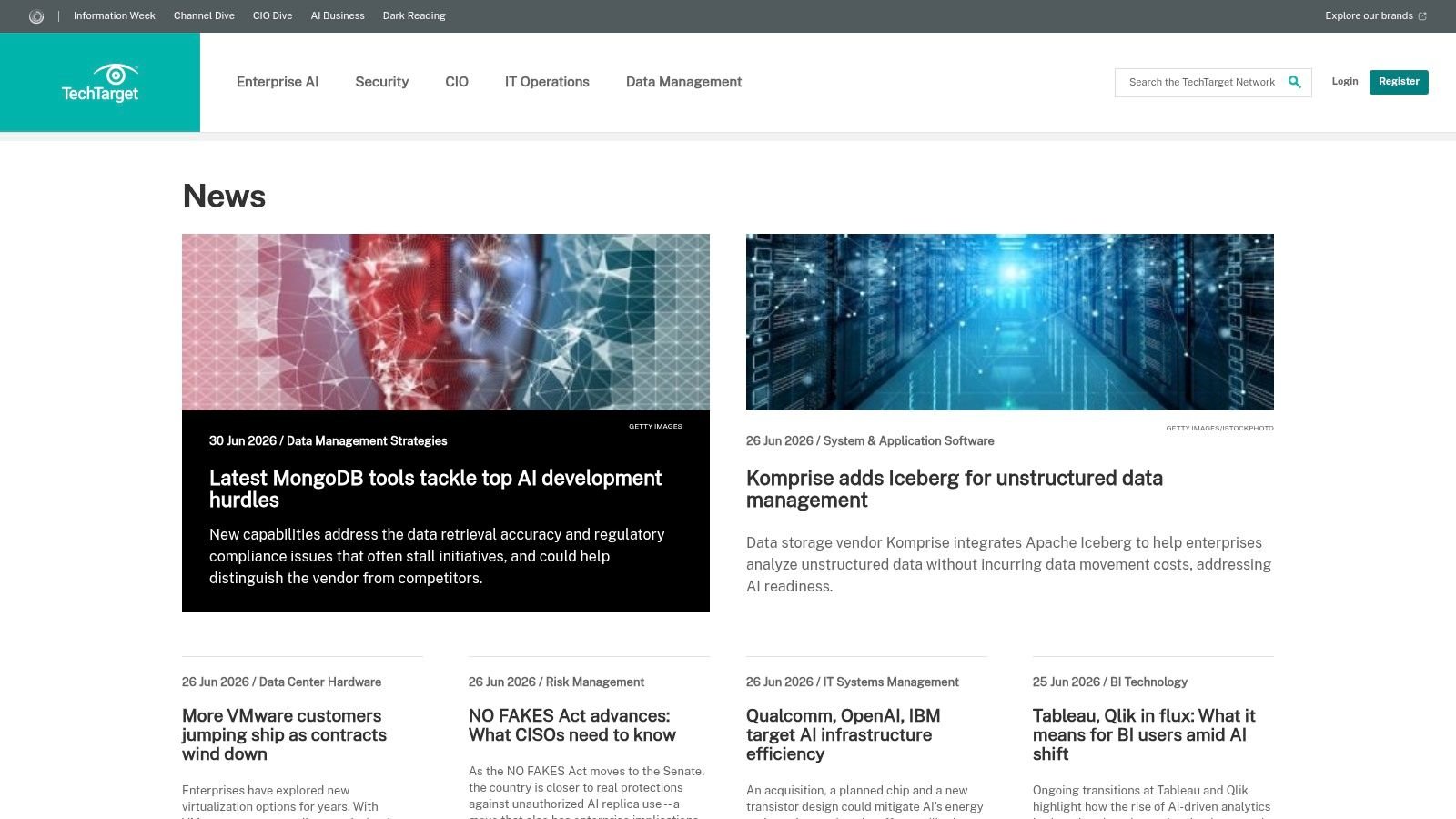Open Channel Dive in top bar

(x=204, y=15)
